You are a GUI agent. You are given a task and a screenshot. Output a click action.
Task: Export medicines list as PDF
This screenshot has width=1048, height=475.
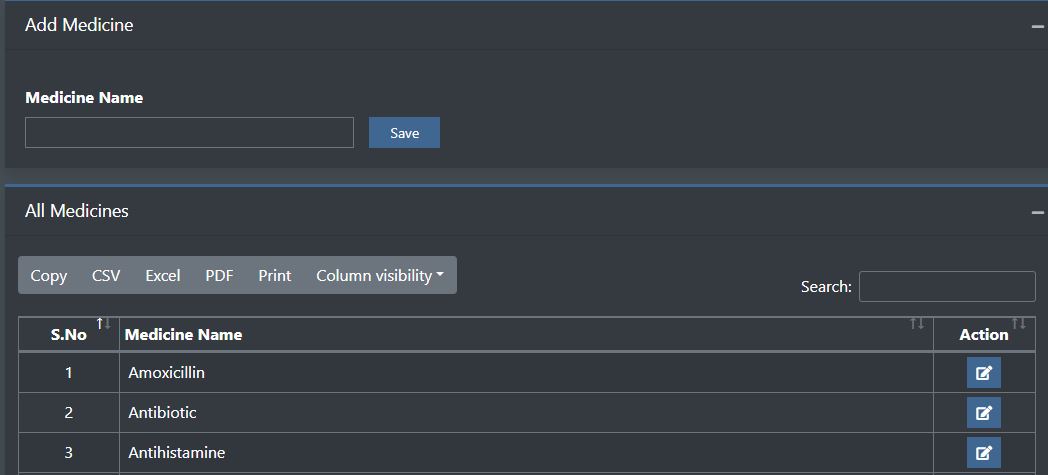(219, 275)
